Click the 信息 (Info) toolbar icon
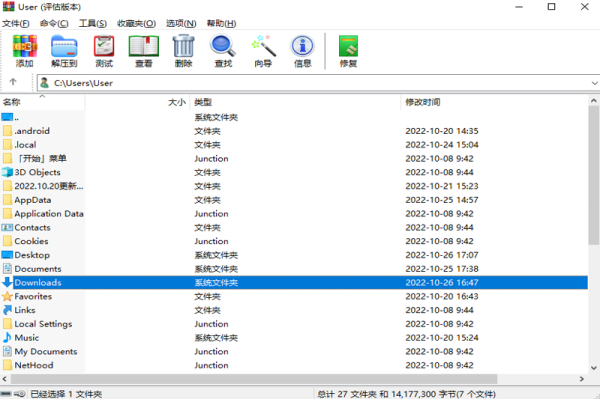The image size is (600, 399). (x=303, y=51)
